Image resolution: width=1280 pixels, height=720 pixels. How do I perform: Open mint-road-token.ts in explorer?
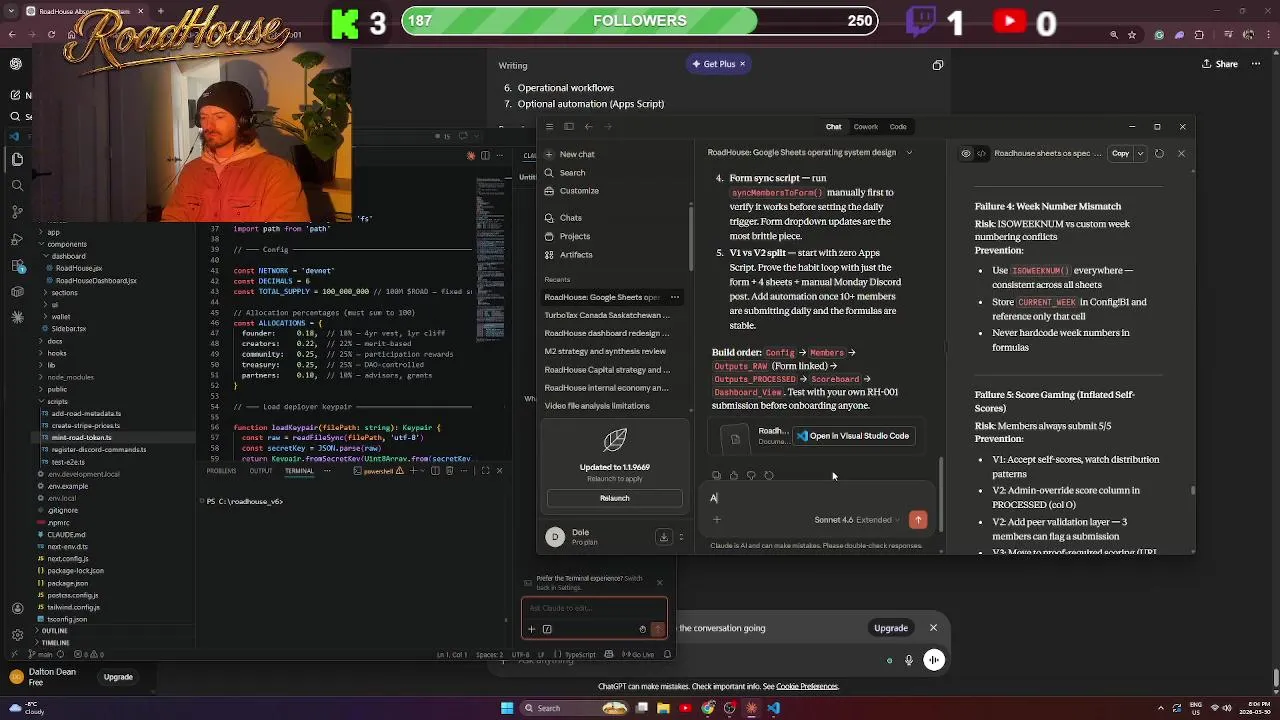[80, 437]
